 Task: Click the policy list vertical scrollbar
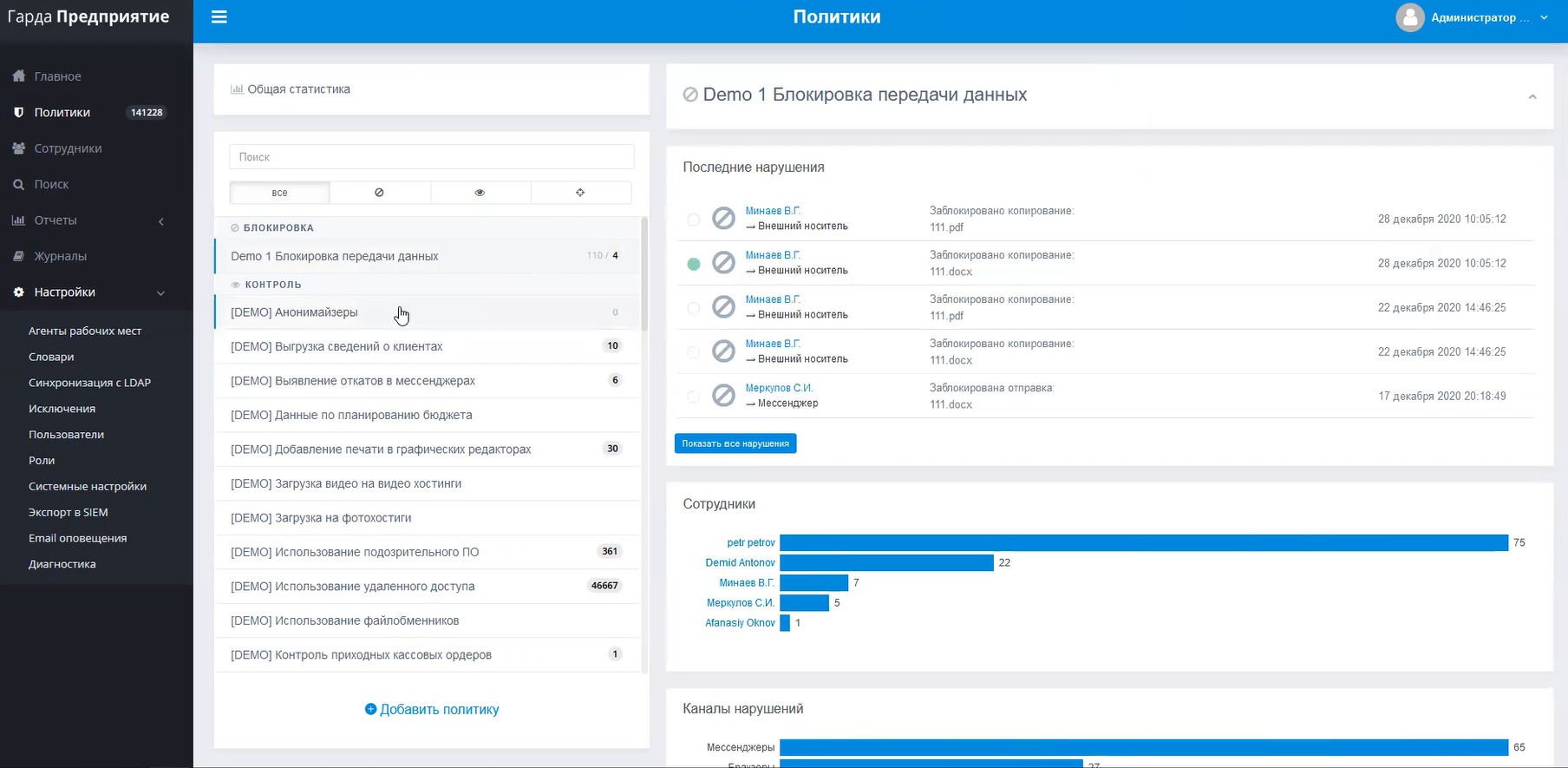click(644, 274)
